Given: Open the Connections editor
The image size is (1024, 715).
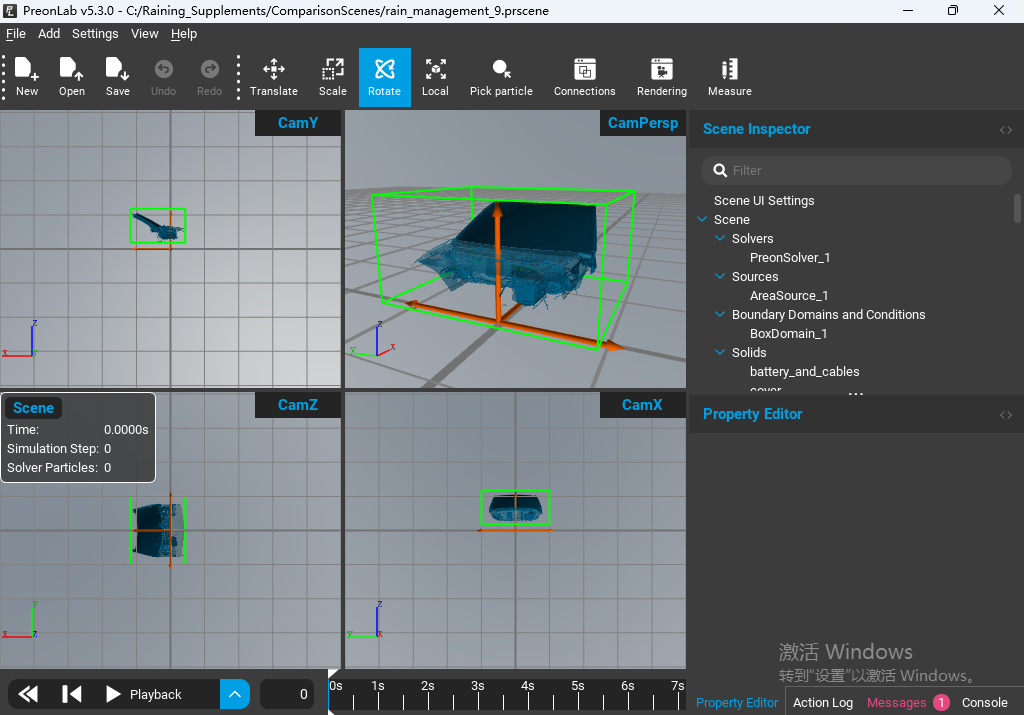Looking at the screenshot, I should (x=584, y=77).
